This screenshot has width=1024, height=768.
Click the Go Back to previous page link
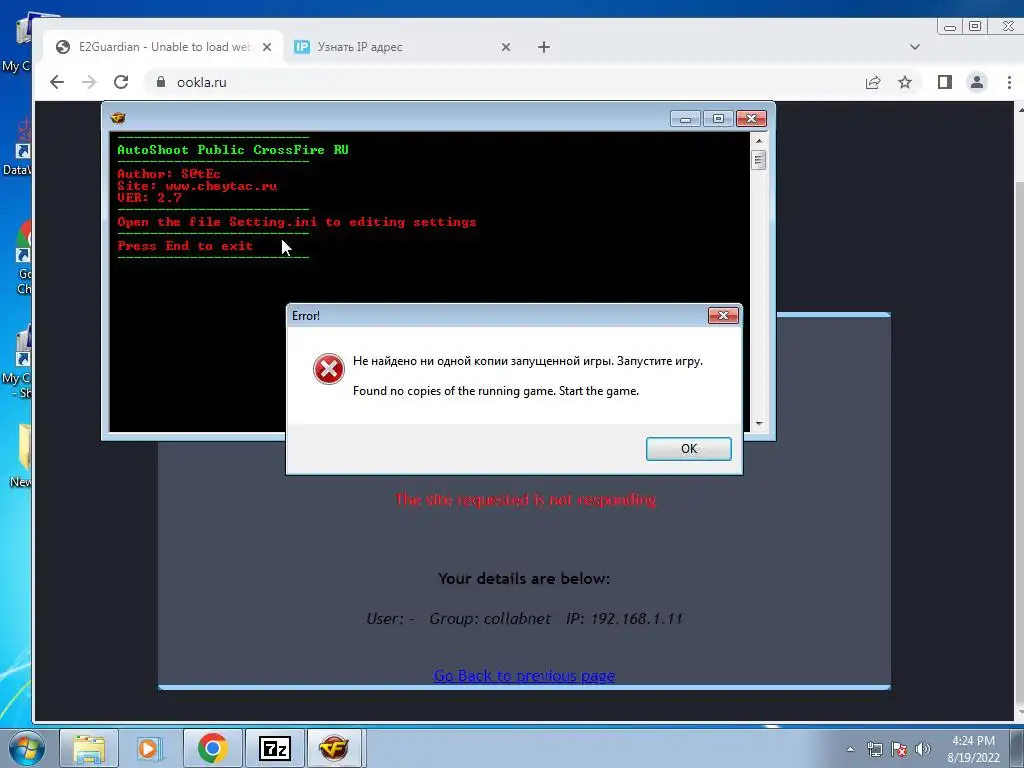click(x=524, y=675)
